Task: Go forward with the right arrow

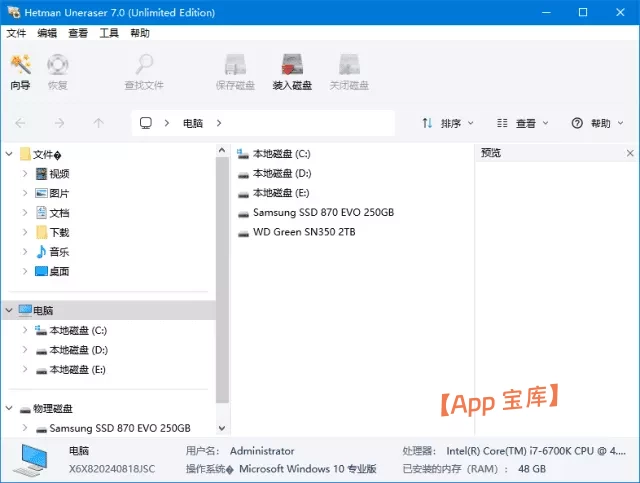Action: point(60,123)
